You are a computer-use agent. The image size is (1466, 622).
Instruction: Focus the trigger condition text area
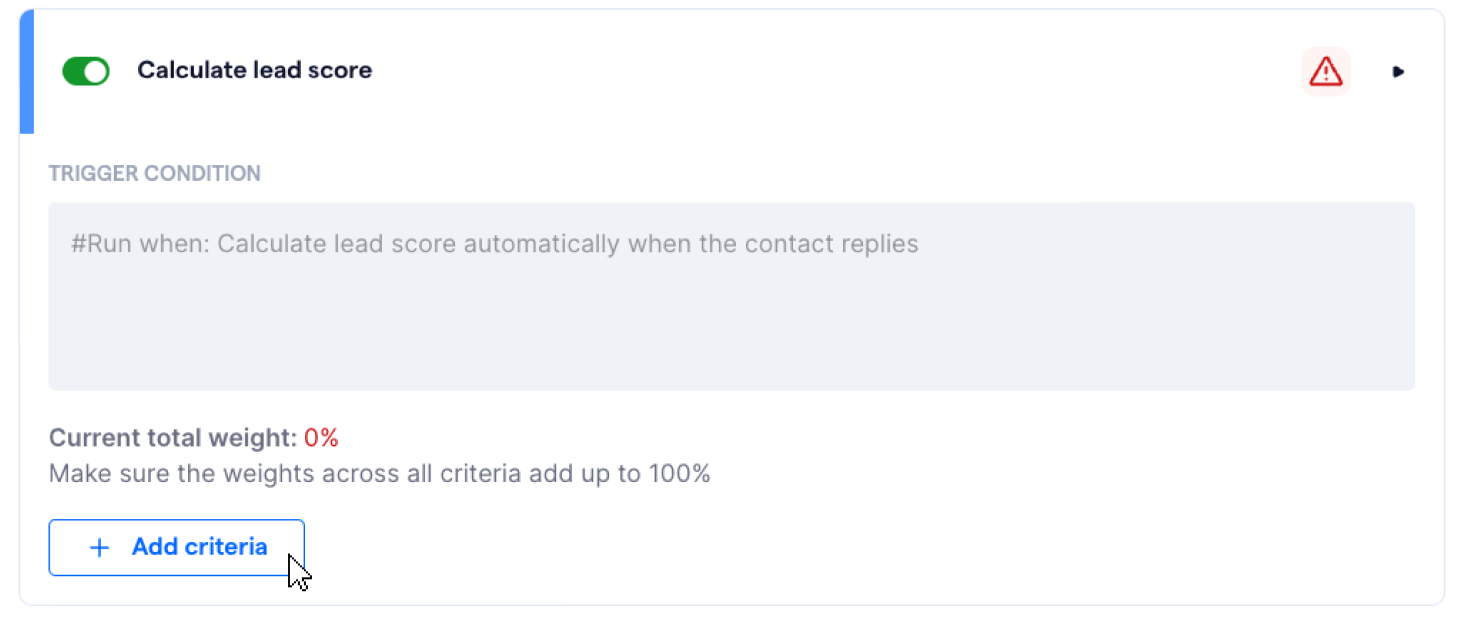(x=732, y=297)
